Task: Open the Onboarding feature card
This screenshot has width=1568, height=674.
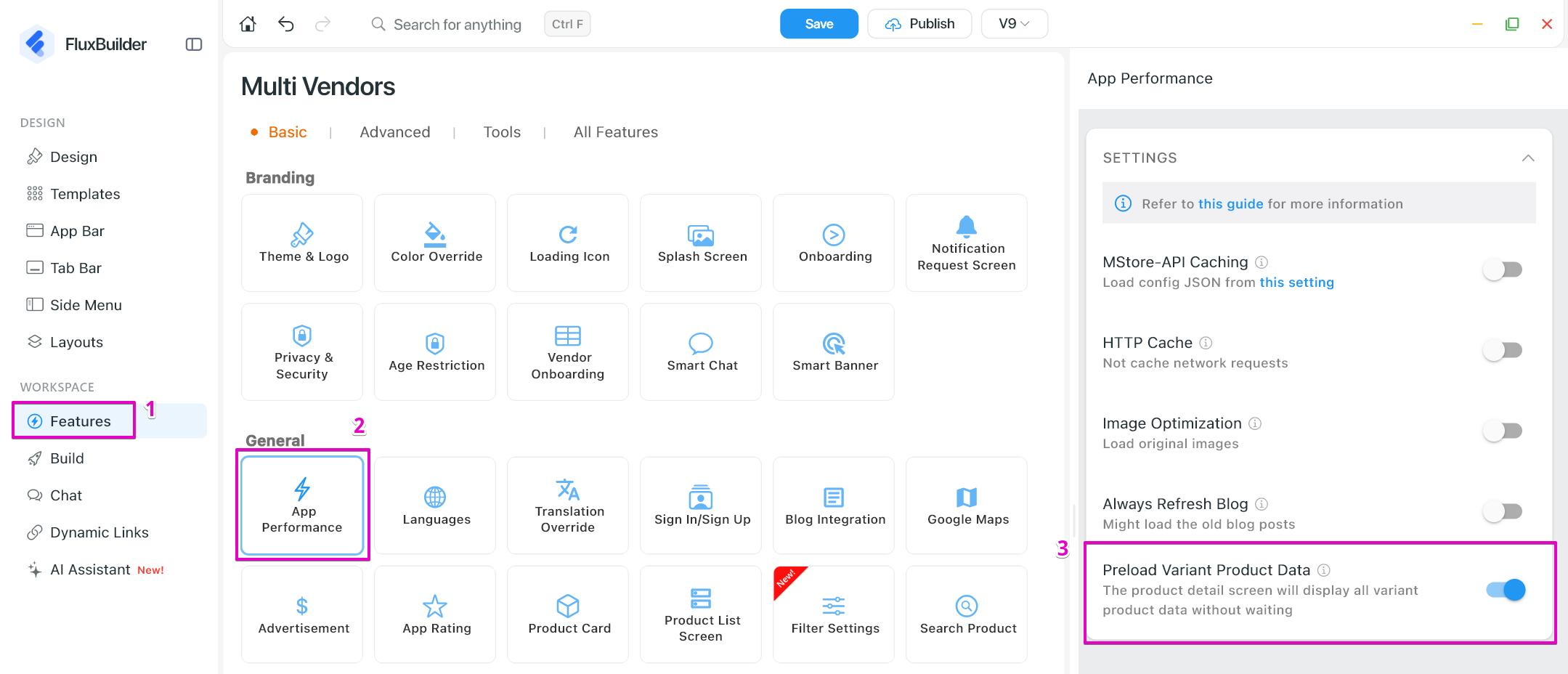Action: (x=834, y=243)
